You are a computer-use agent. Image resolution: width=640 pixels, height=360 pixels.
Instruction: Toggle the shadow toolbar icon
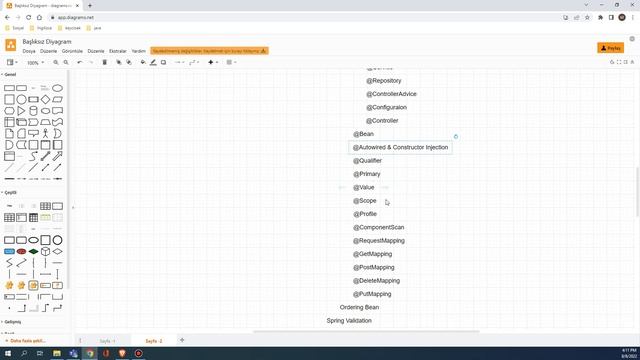point(163,62)
